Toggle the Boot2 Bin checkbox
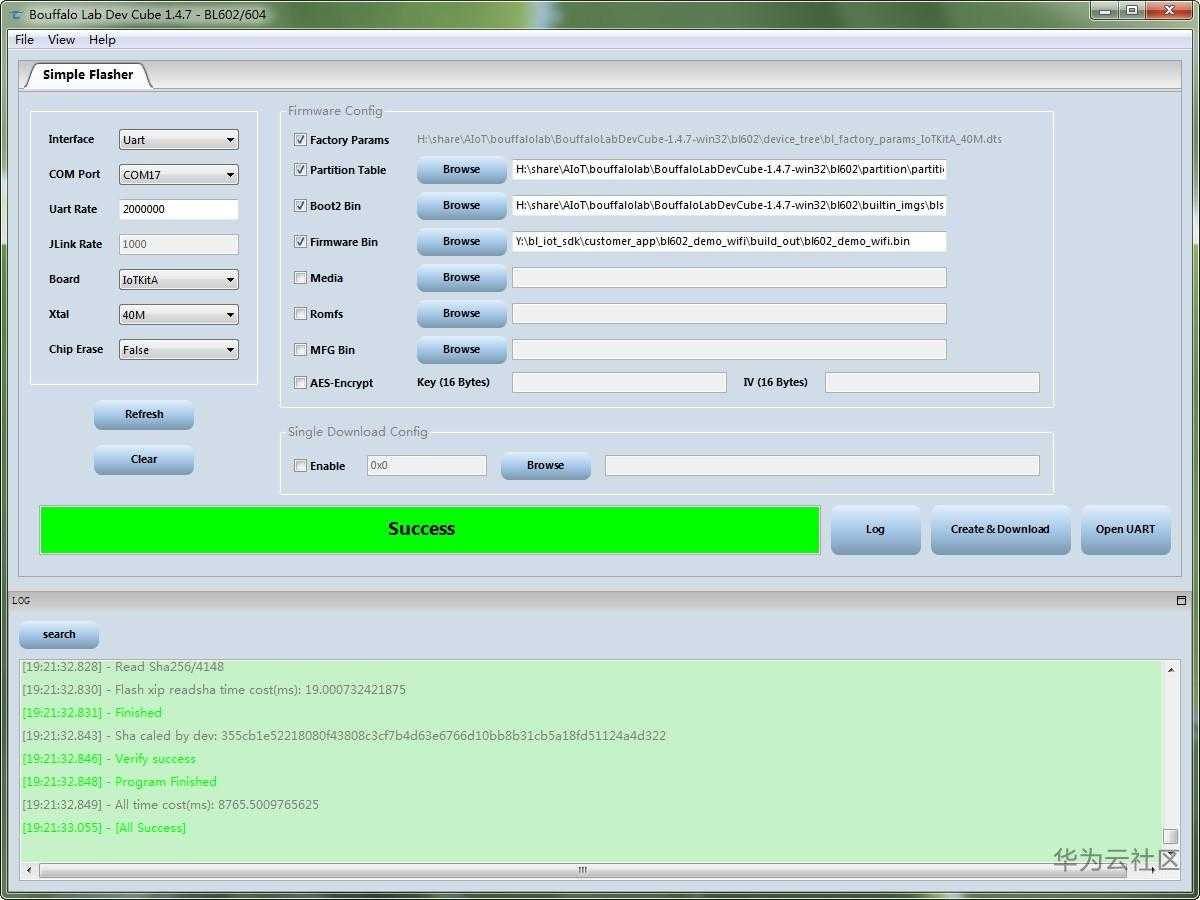 click(300, 206)
